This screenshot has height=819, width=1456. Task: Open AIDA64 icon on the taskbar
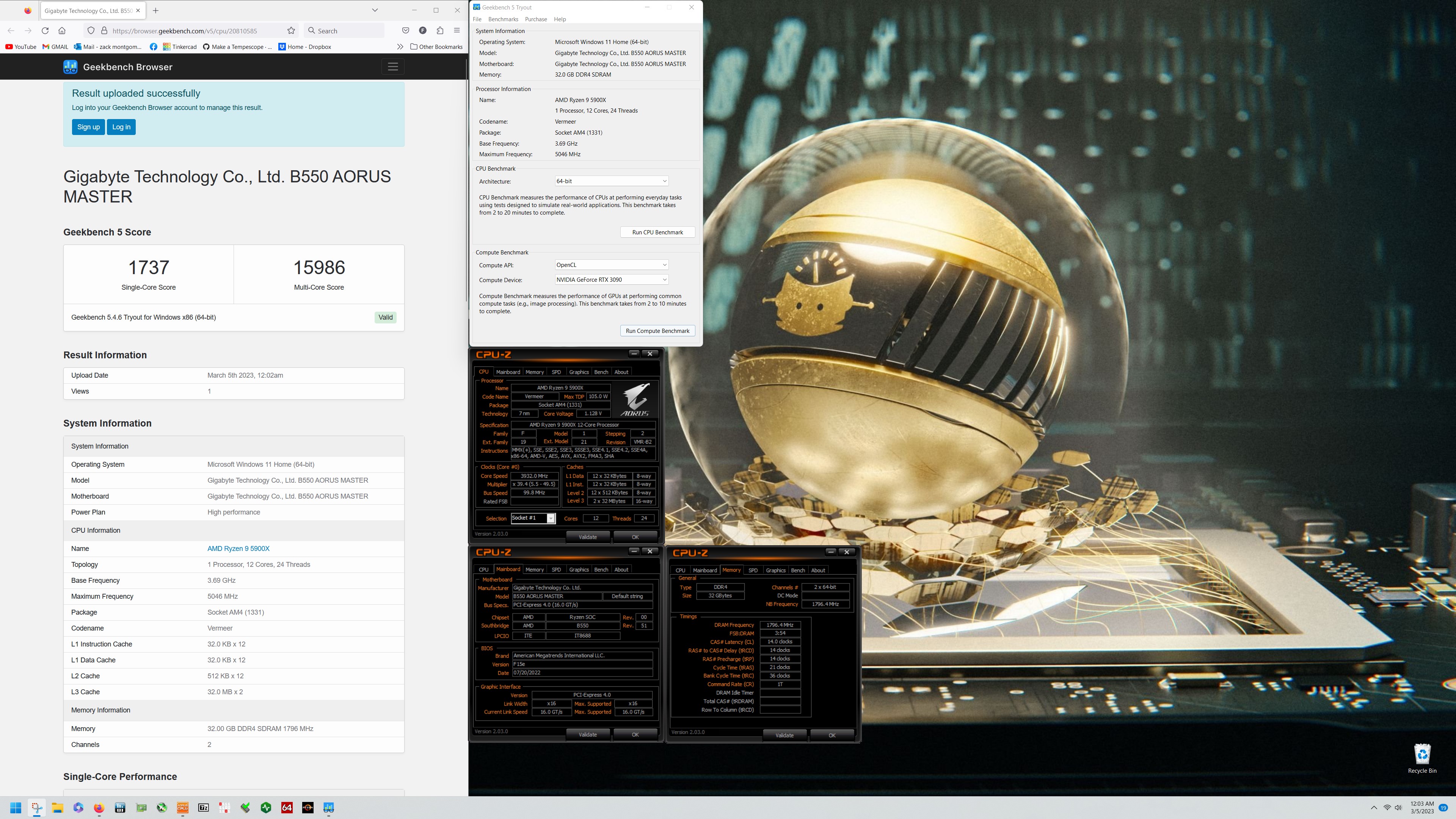[287, 808]
